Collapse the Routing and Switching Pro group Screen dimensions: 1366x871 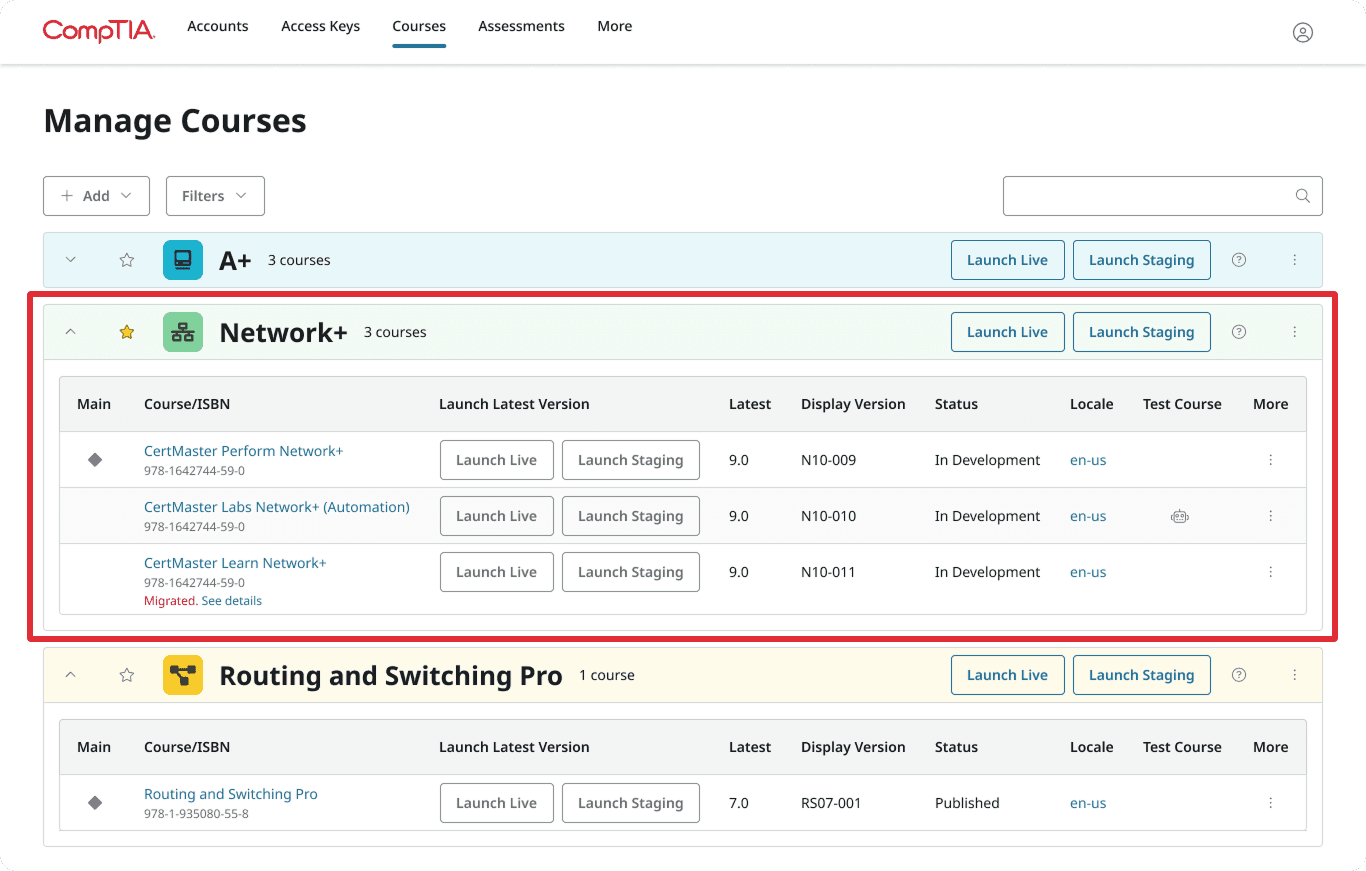(x=70, y=675)
